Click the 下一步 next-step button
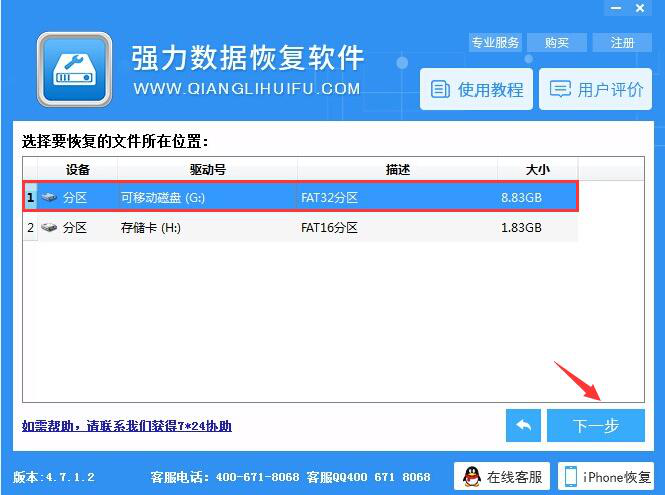665x495 pixels. (595, 425)
